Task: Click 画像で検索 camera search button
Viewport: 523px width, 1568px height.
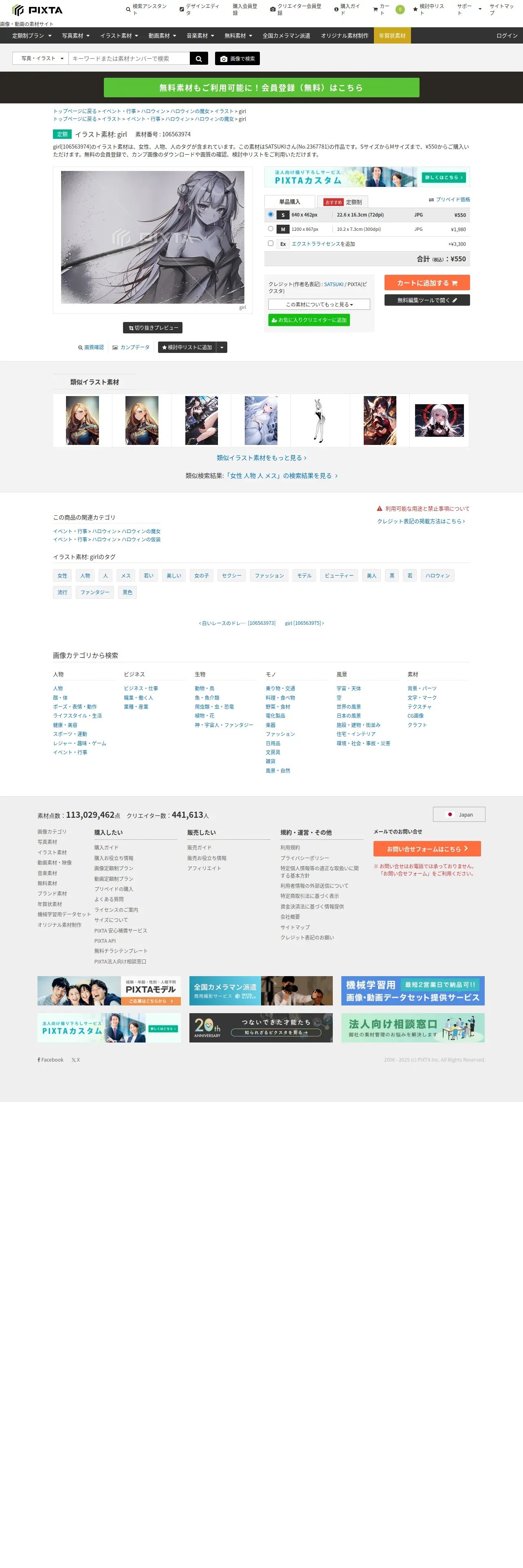Action: coord(237,59)
